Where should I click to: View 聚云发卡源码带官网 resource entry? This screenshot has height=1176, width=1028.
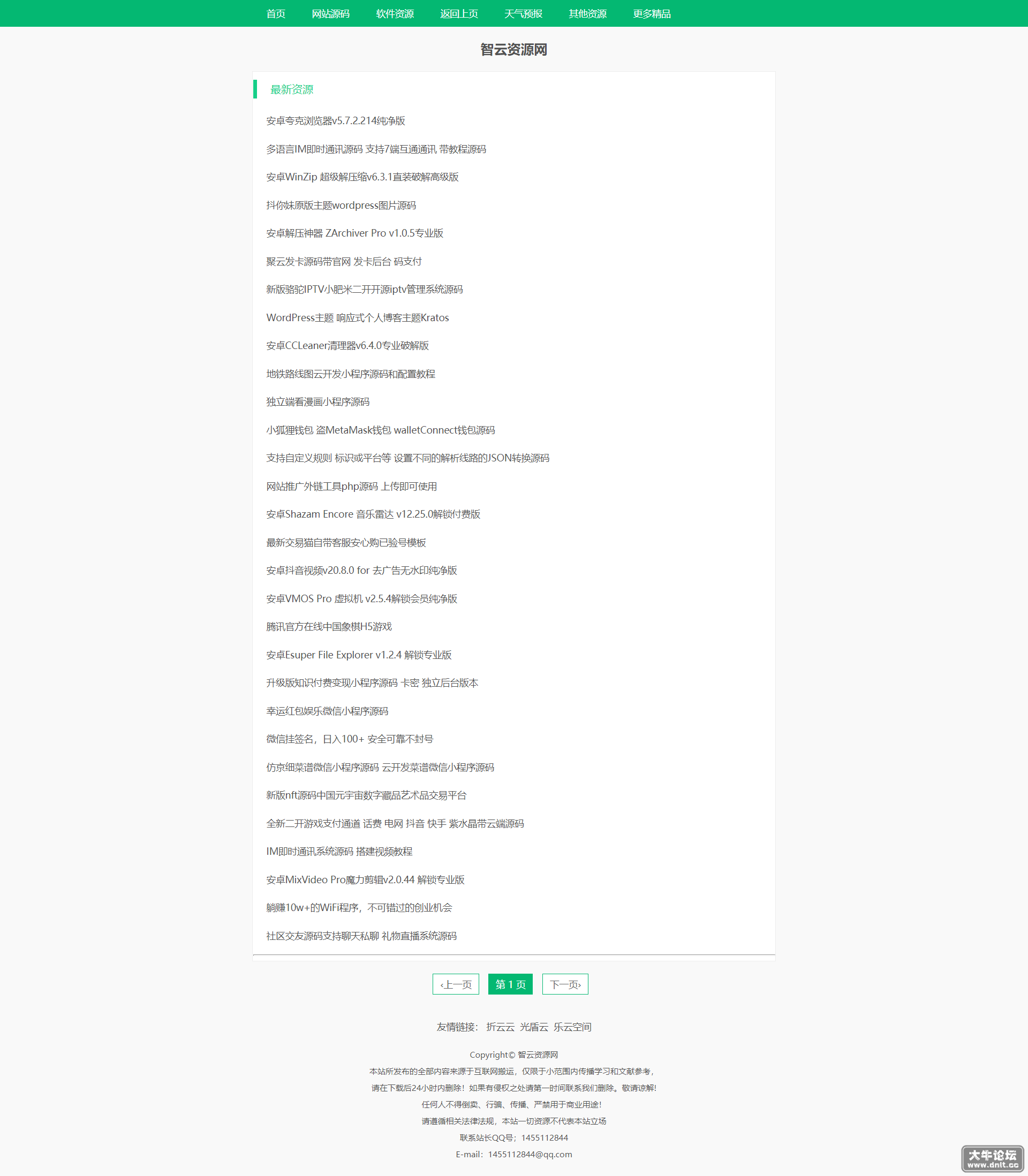click(x=344, y=261)
